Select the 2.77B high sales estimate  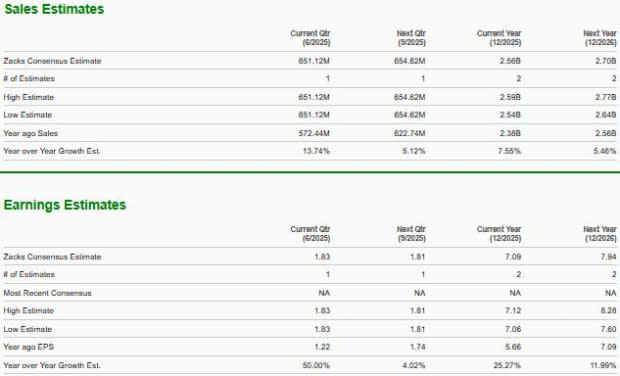(606, 97)
